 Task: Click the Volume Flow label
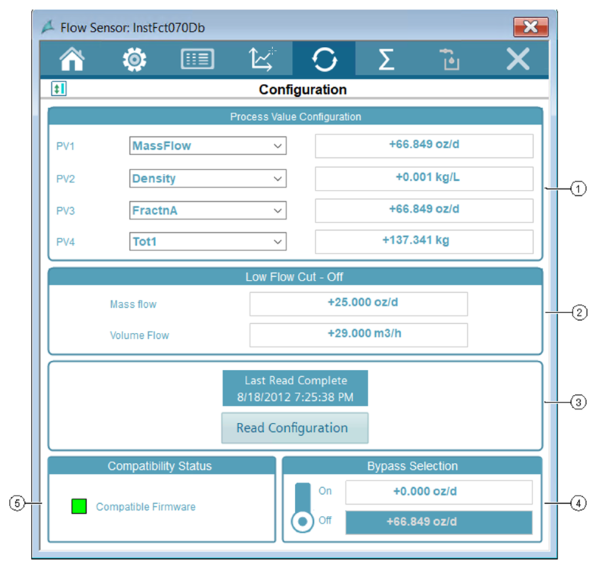click(140, 335)
